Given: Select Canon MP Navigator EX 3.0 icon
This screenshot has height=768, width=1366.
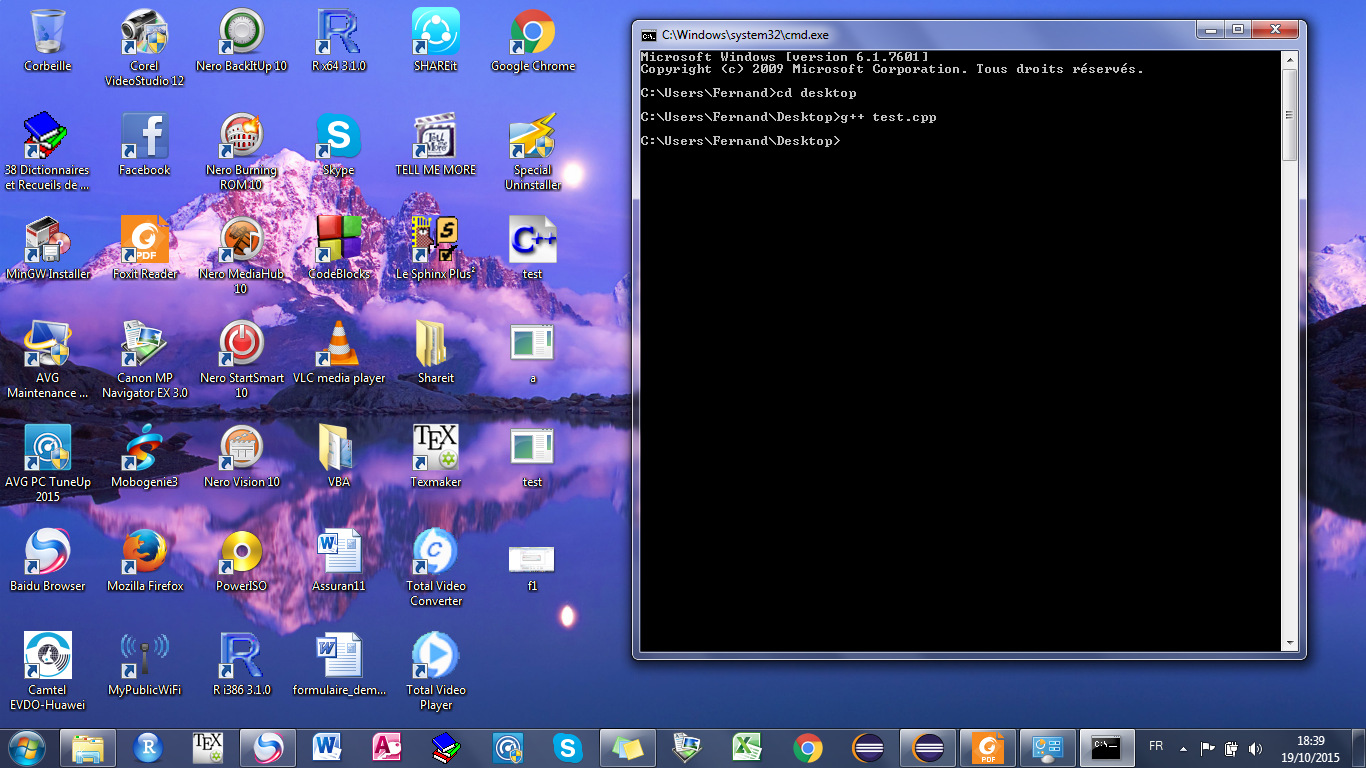Looking at the screenshot, I should [x=145, y=359].
